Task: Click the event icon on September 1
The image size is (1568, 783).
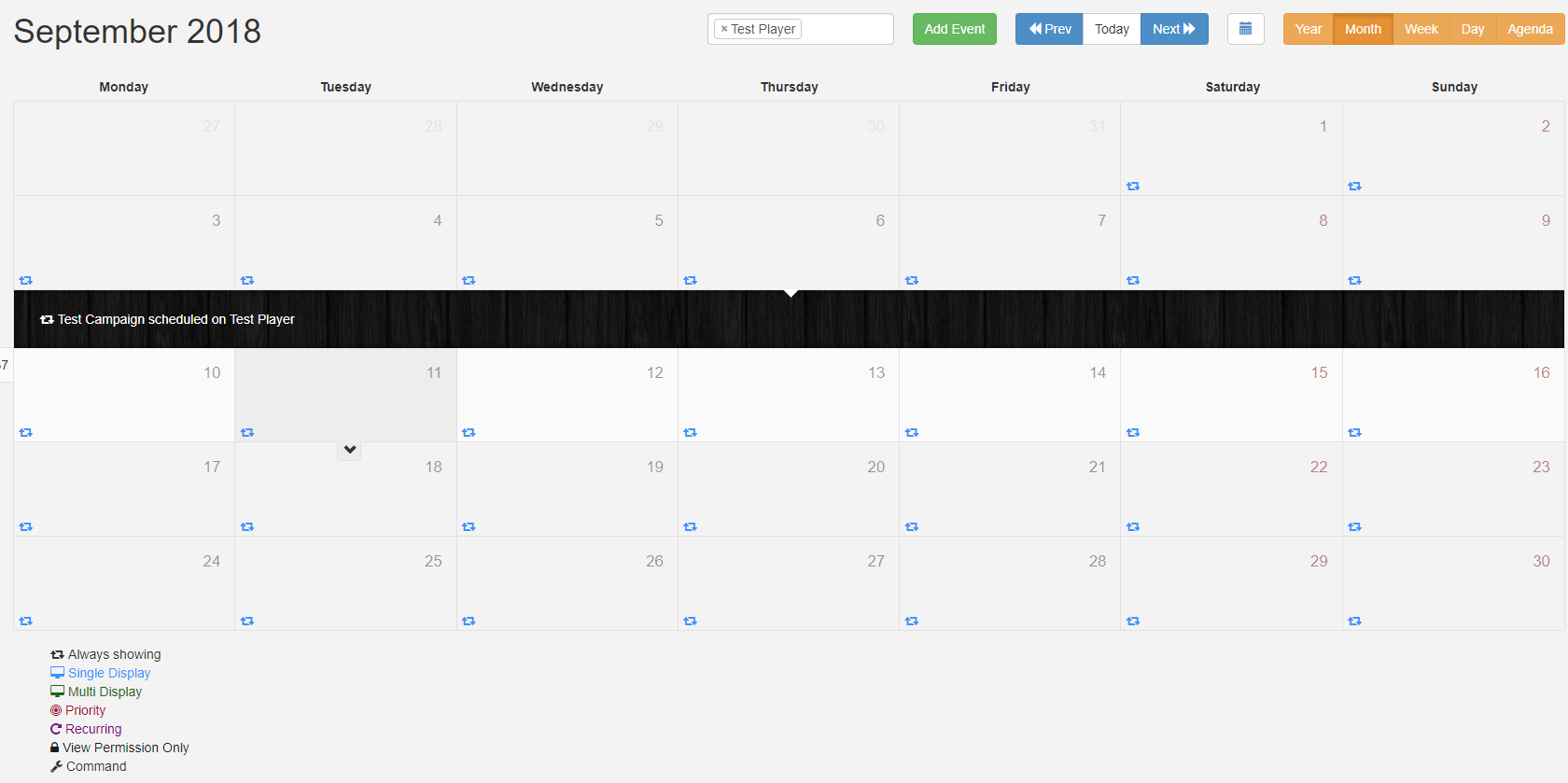Action: (1133, 187)
